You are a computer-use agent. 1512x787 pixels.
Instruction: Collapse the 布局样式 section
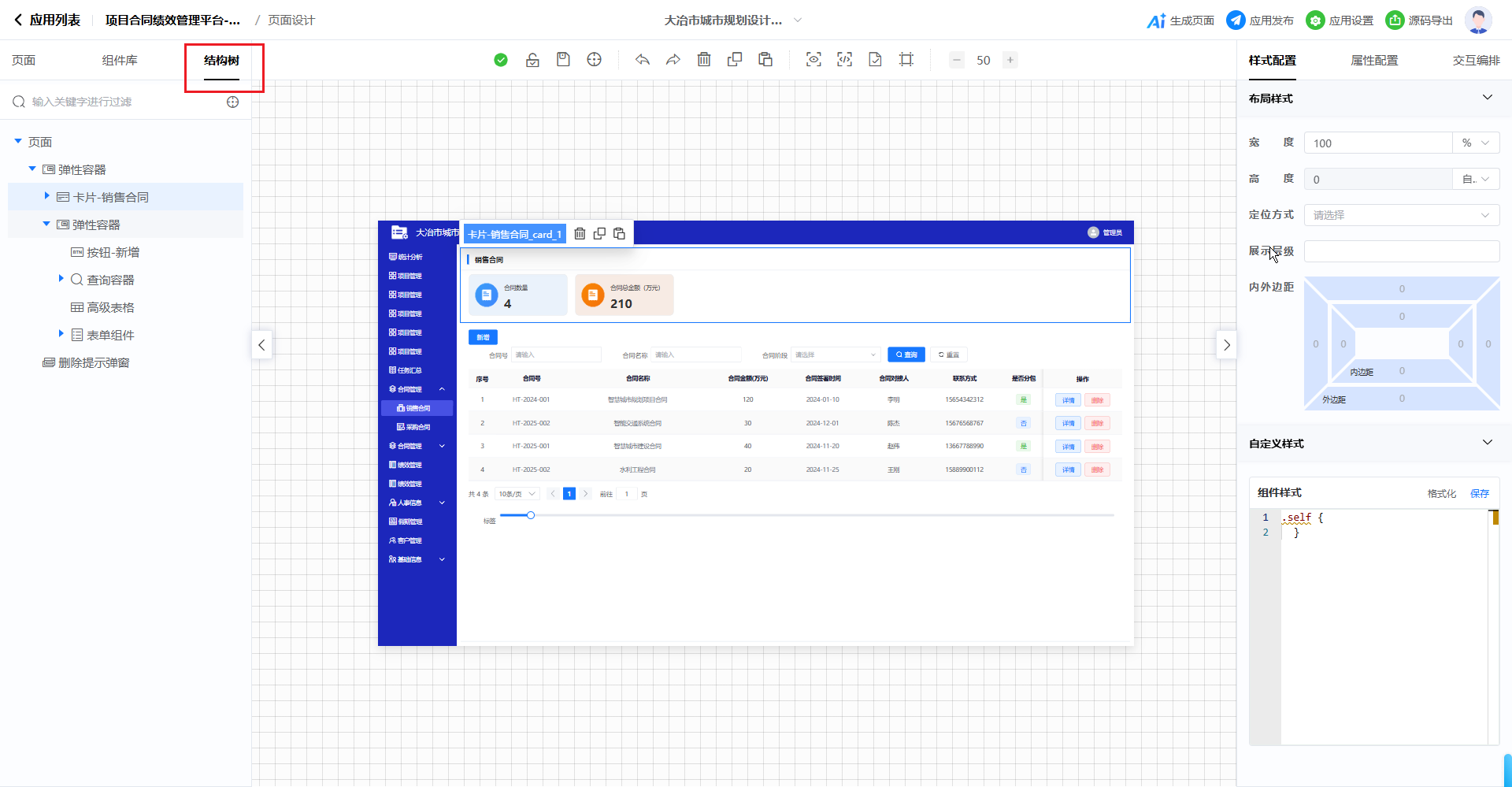pos(1487,98)
